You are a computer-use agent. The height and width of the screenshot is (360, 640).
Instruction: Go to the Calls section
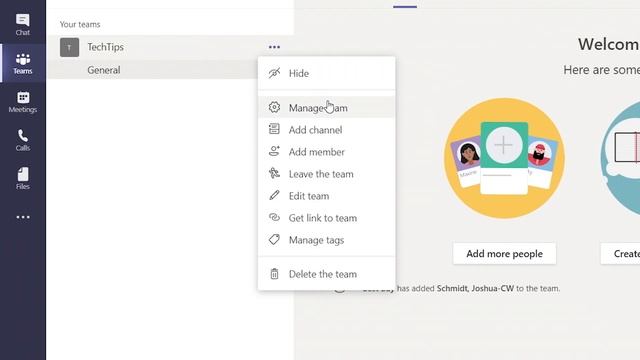coord(22,140)
